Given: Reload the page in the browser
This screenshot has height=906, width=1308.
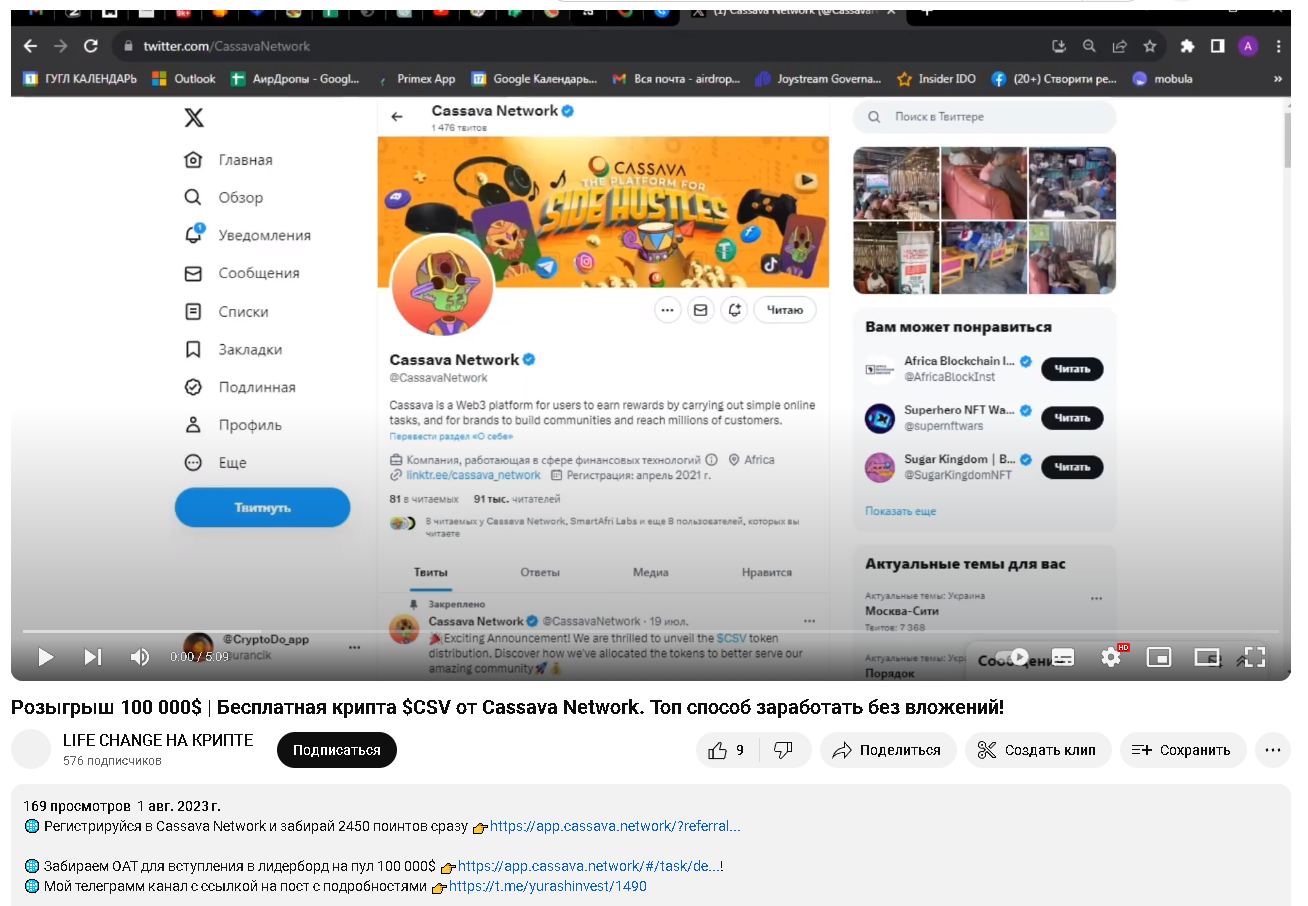Looking at the screenshot, I should (91, 46).
